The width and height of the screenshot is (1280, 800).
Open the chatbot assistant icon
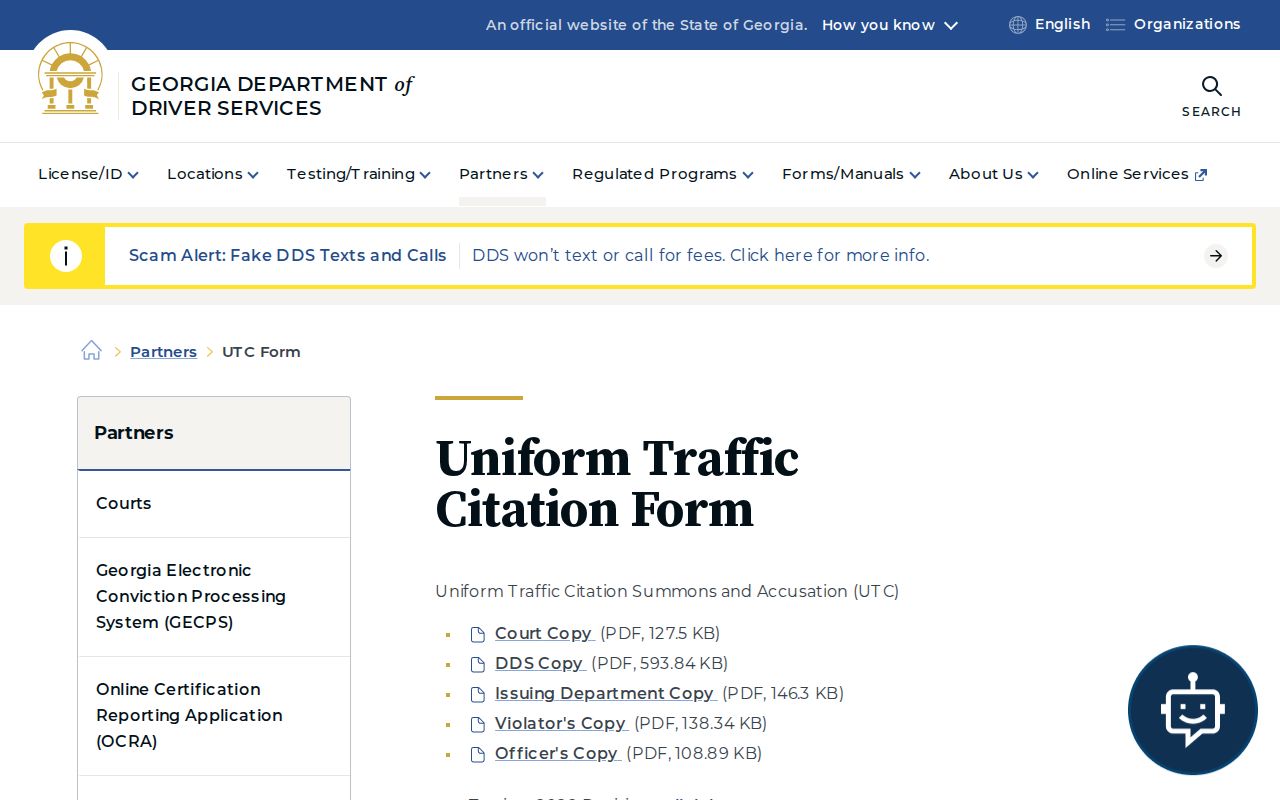pos(1193,710)
